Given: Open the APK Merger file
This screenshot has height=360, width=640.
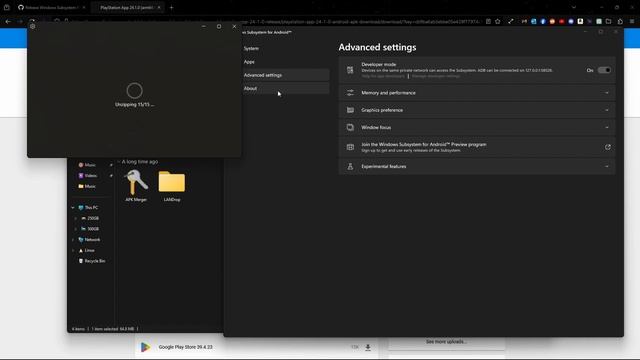Looking at the screenshot, I should [x=136, y=186].
